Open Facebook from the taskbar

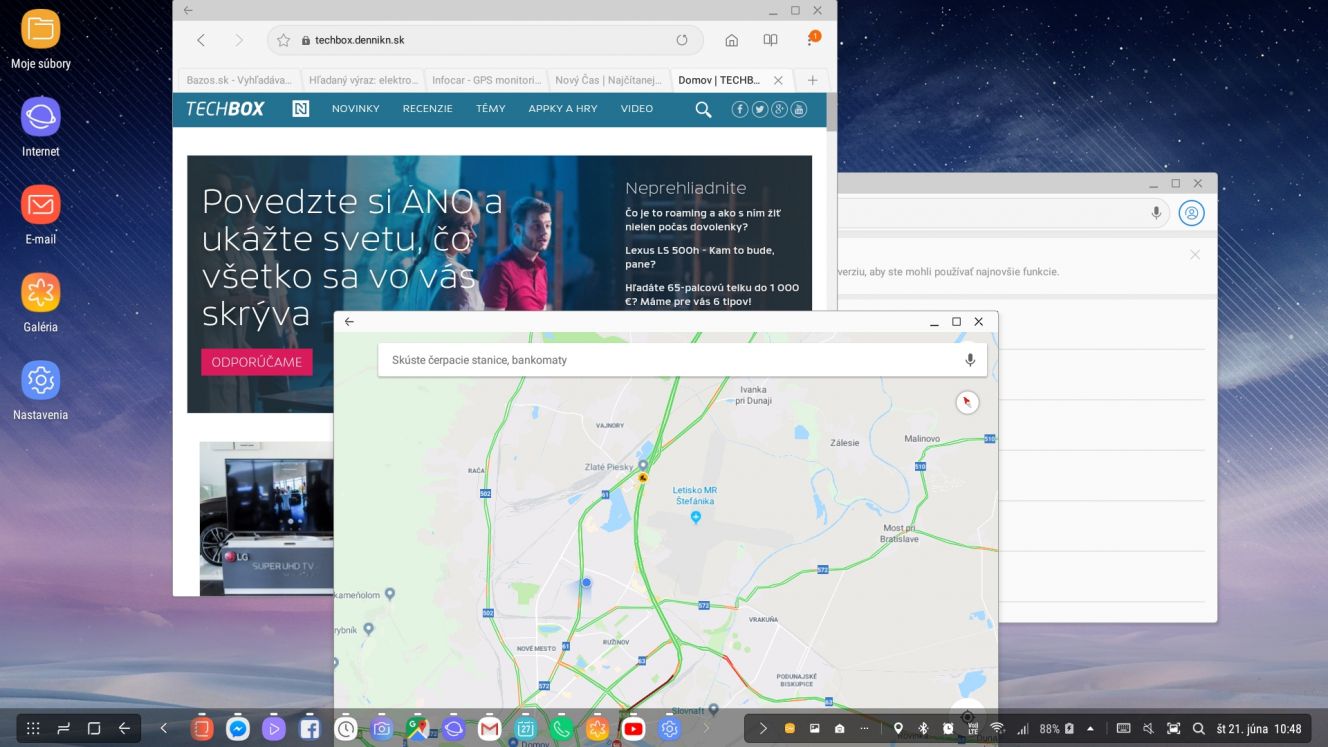(x=309, y=729)
